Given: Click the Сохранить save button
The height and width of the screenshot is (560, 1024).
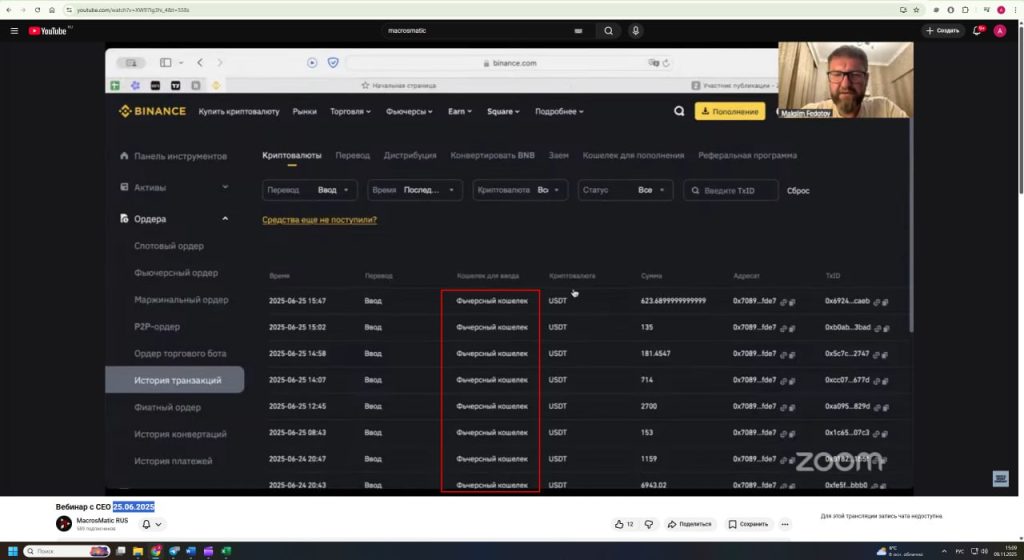Looking at the screenshot, I should pyautogui.click(x=749, y=524).
